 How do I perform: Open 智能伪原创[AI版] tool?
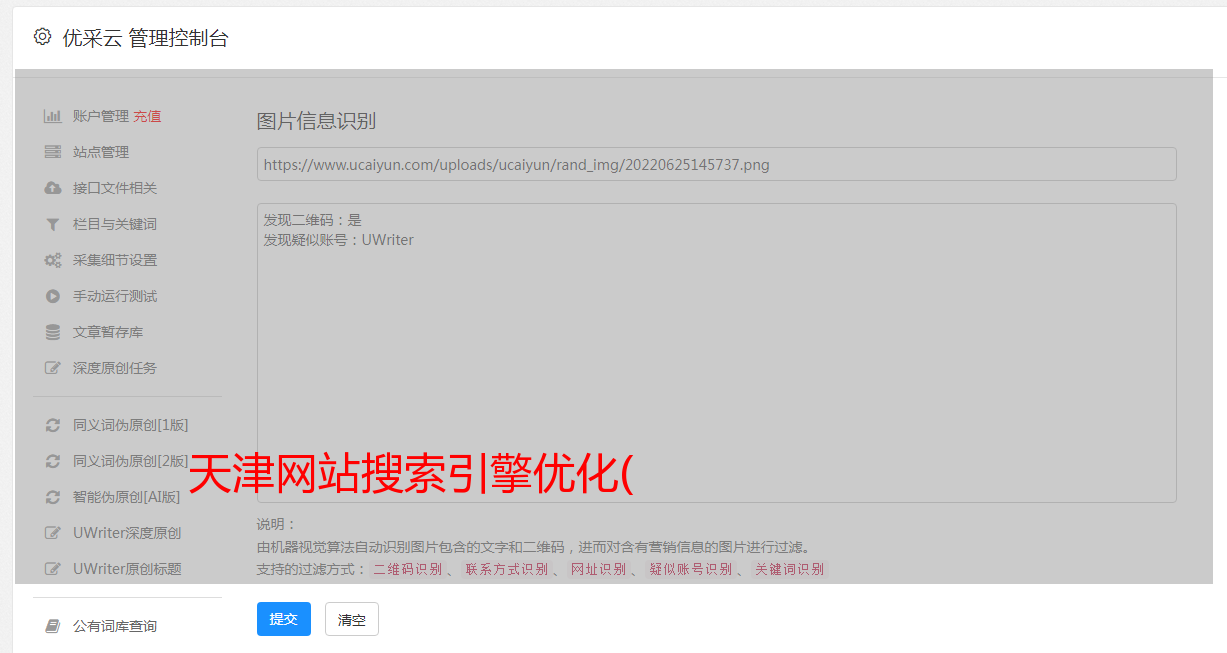127,497
